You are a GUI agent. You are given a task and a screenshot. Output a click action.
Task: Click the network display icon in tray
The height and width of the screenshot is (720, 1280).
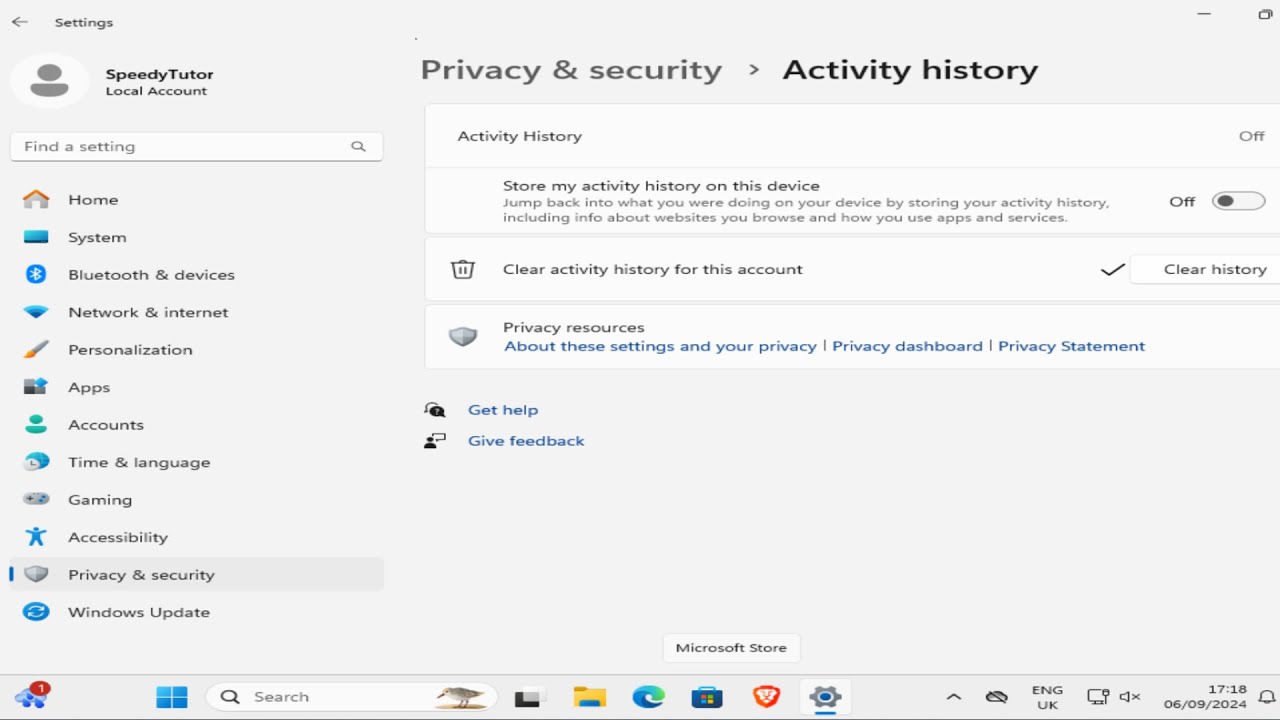pos(1098,697)
